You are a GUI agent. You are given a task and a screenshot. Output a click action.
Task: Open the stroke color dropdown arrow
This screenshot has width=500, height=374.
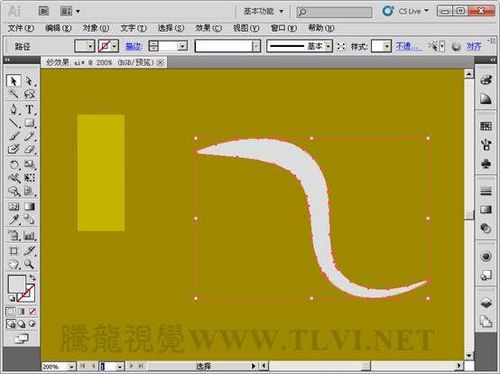tap(115, 46)
